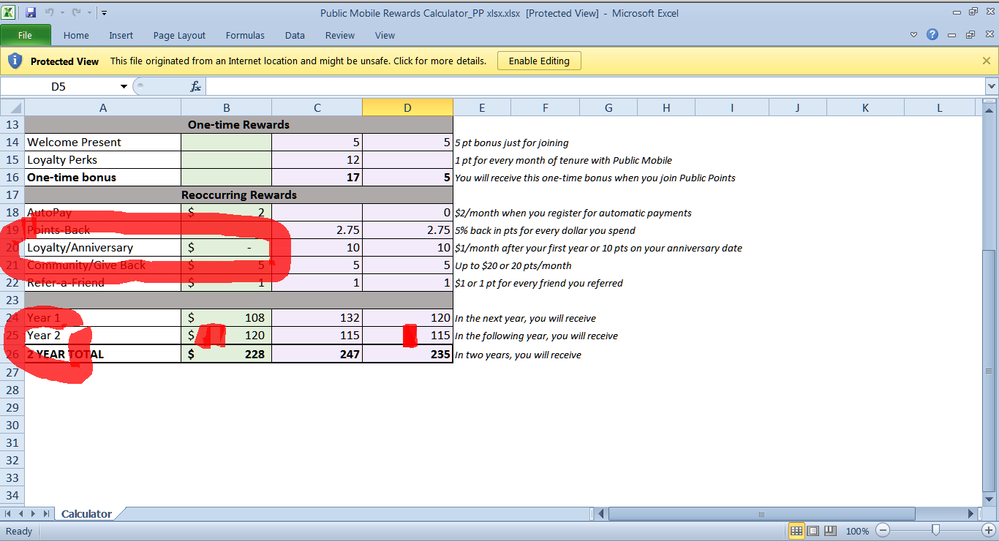Jump to the first sheet using tab navigation arrow
This screenshot has width=999, height=541.
(x=9, y=514)
